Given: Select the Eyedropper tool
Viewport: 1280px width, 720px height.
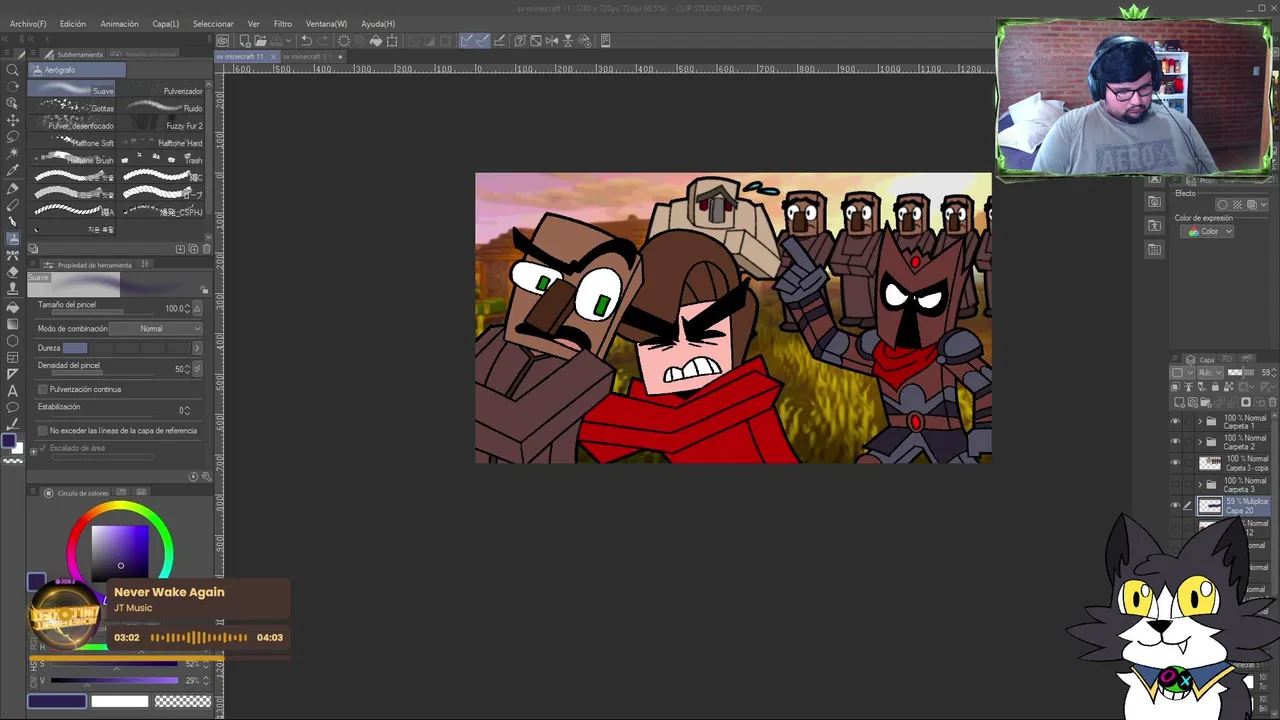Looking at the screenshot, I should [x=13, y=169].
